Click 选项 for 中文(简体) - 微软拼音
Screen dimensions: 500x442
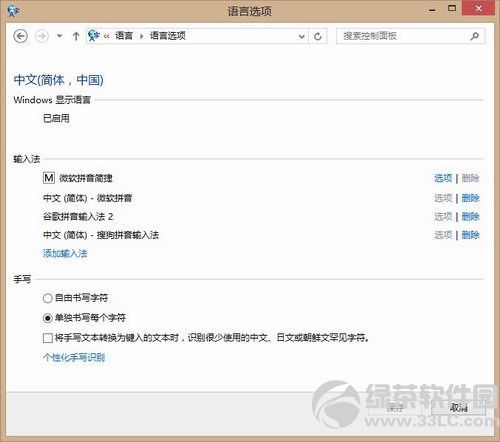(443, 198)
